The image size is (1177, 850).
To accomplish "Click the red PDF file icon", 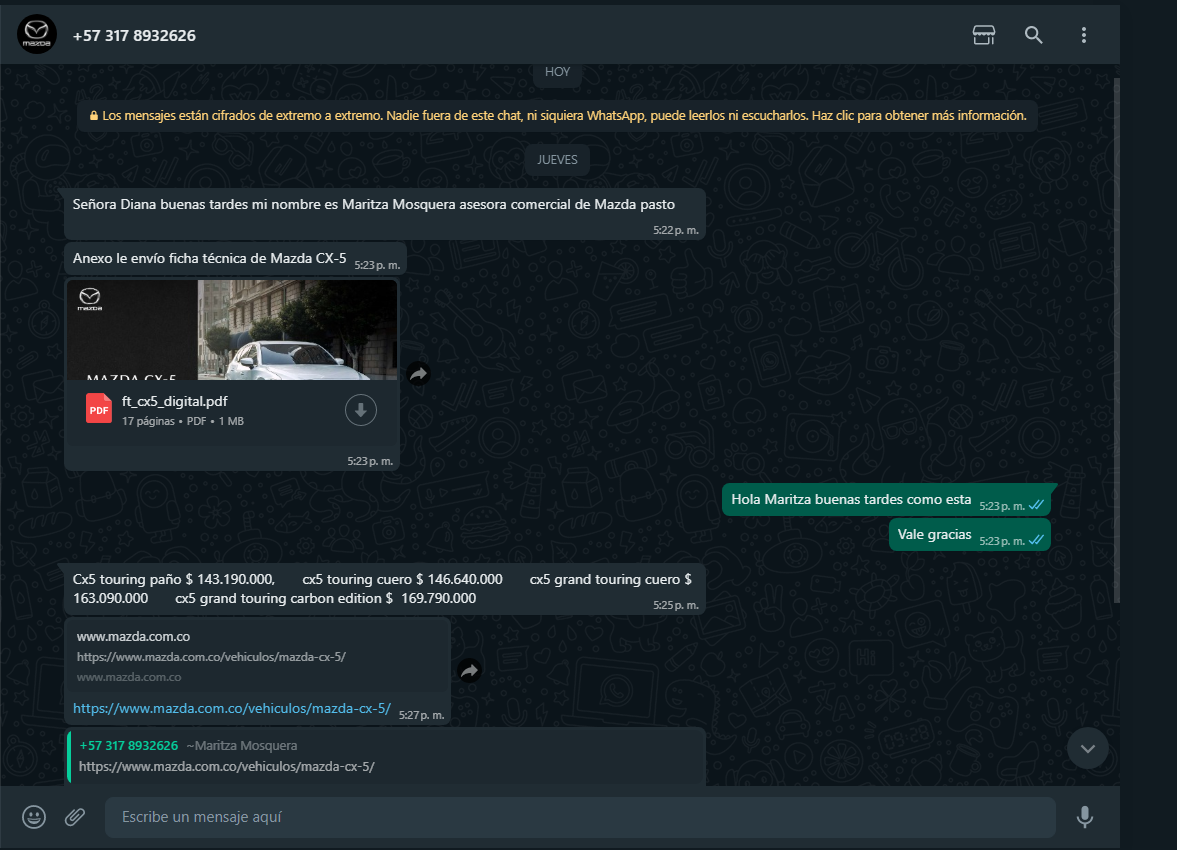I will [x=99, y=409].
